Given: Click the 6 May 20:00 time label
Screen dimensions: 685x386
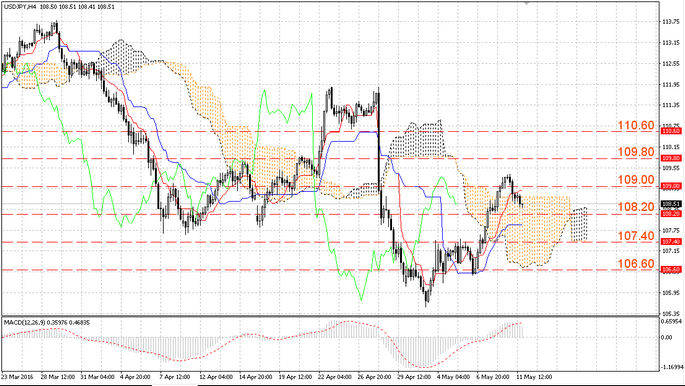Looking at the screenshot, I should pos(492,377).
